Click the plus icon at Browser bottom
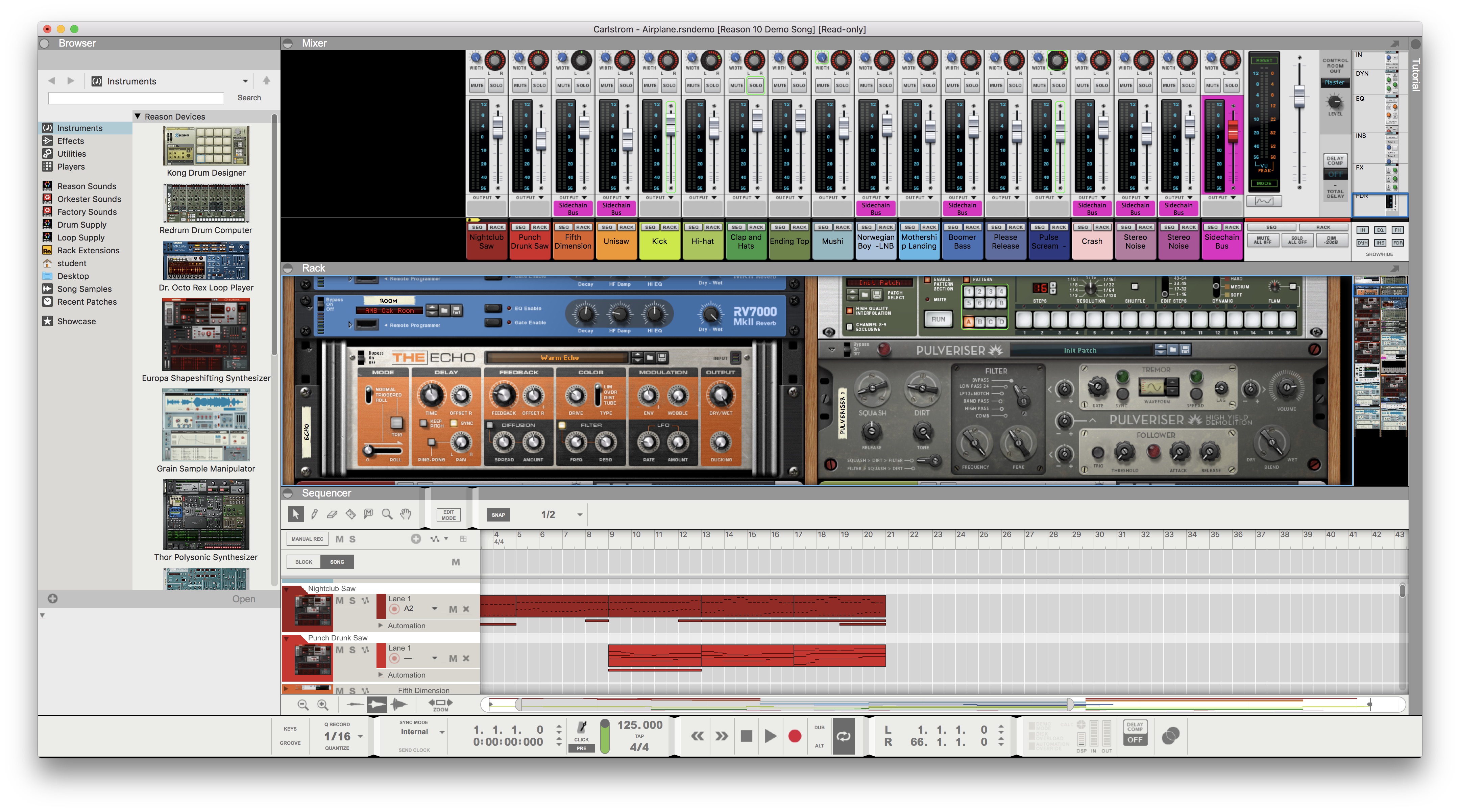1460x812 pixels. [x=53, y=599]
